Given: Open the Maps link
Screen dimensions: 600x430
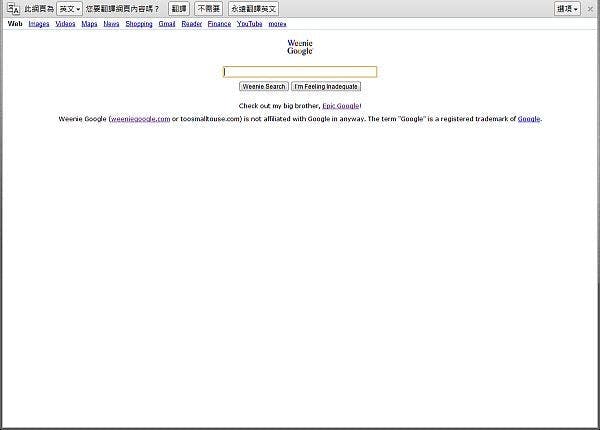Looking at the screenshot, I should click(89, 24).
